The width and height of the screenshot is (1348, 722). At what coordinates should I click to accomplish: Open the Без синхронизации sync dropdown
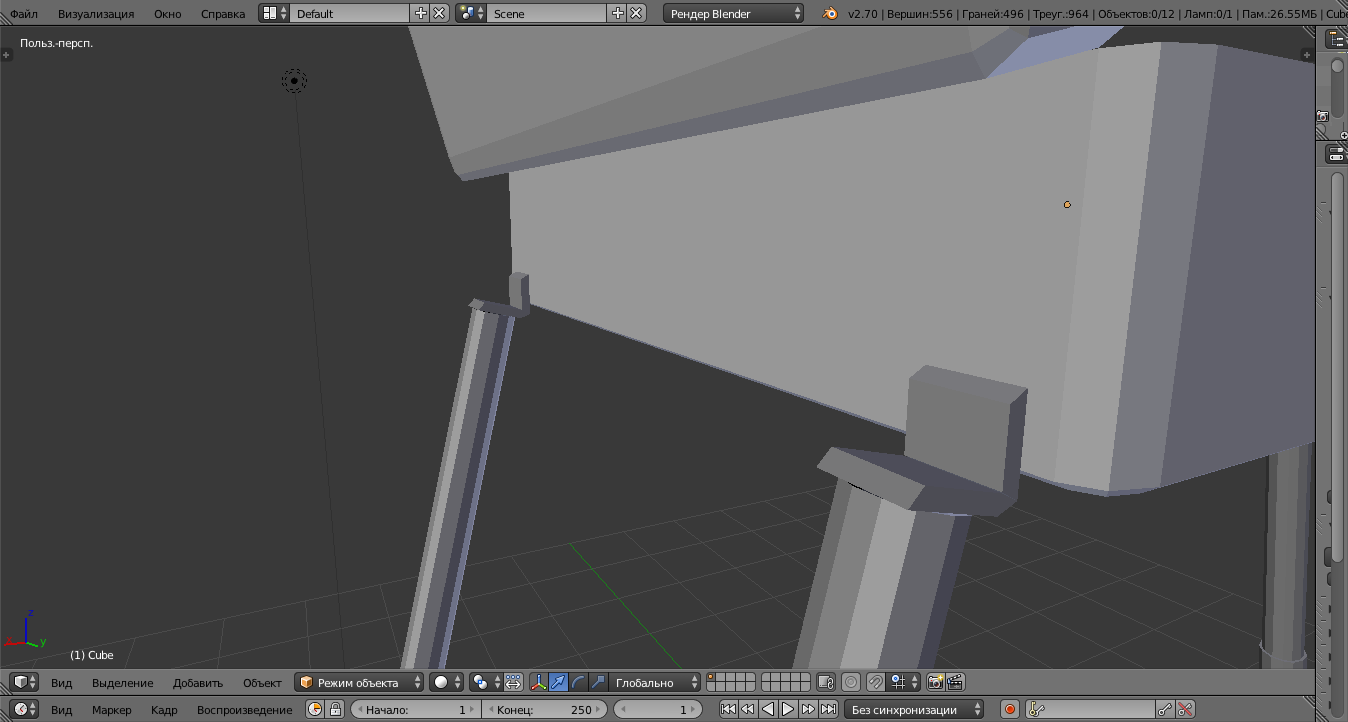pyautogui.click(x=914, y=709)
